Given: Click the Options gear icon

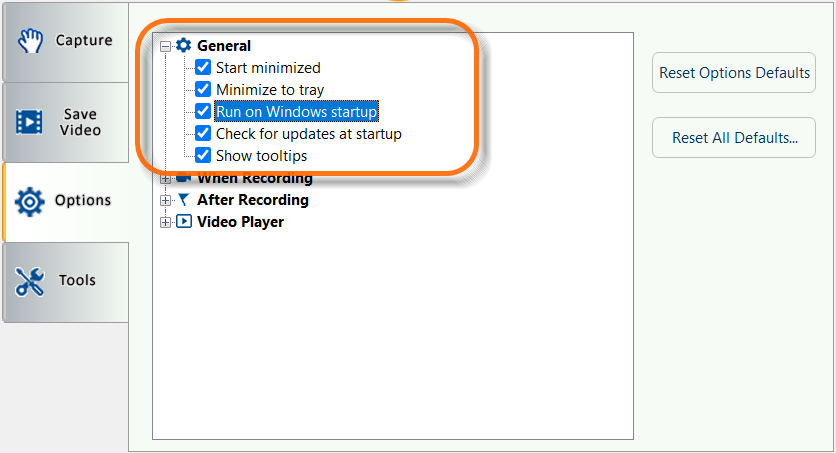Looking at the screenshot, I should coord(30,201).
